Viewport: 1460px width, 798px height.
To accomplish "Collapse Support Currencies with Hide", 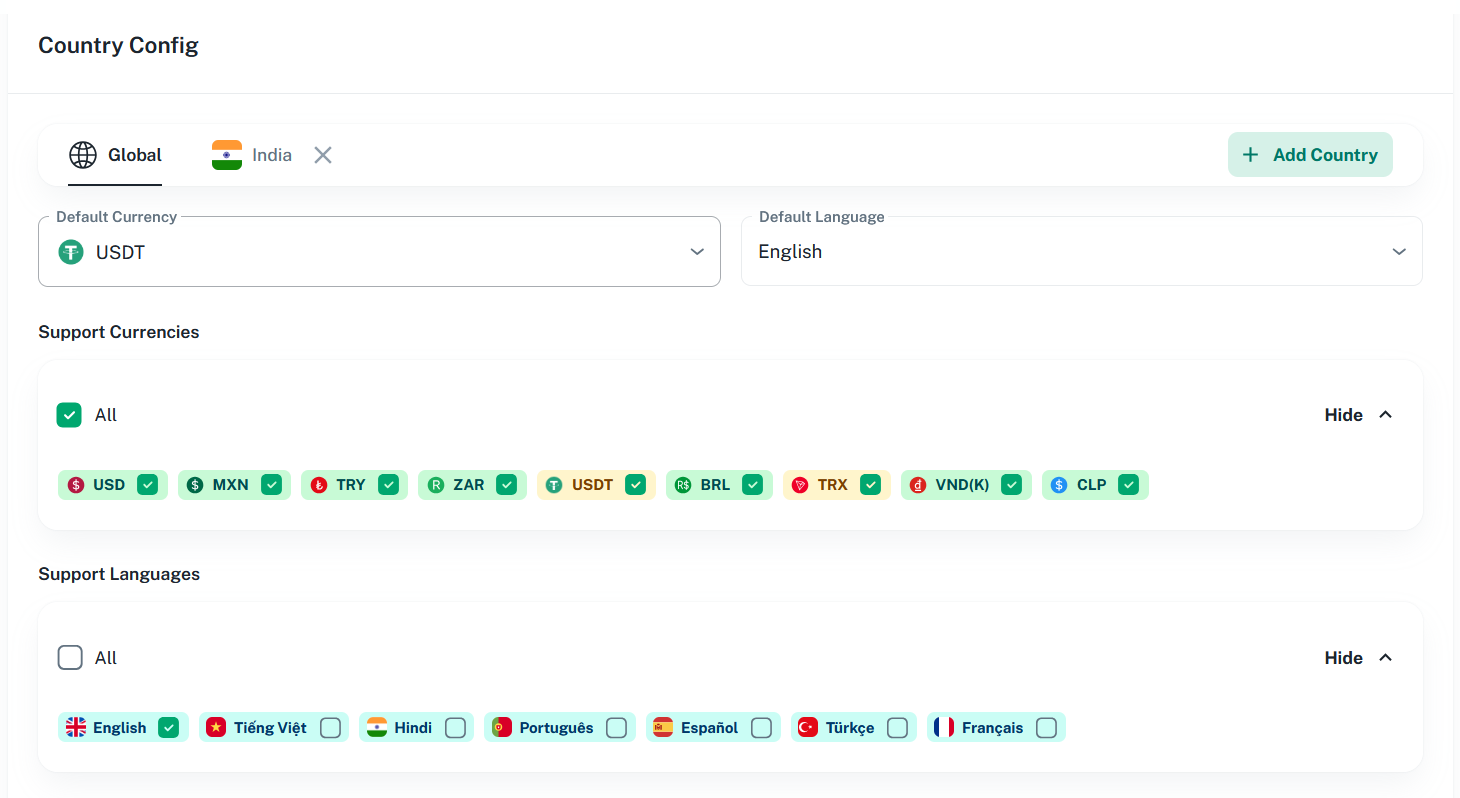I will 1358,415.
